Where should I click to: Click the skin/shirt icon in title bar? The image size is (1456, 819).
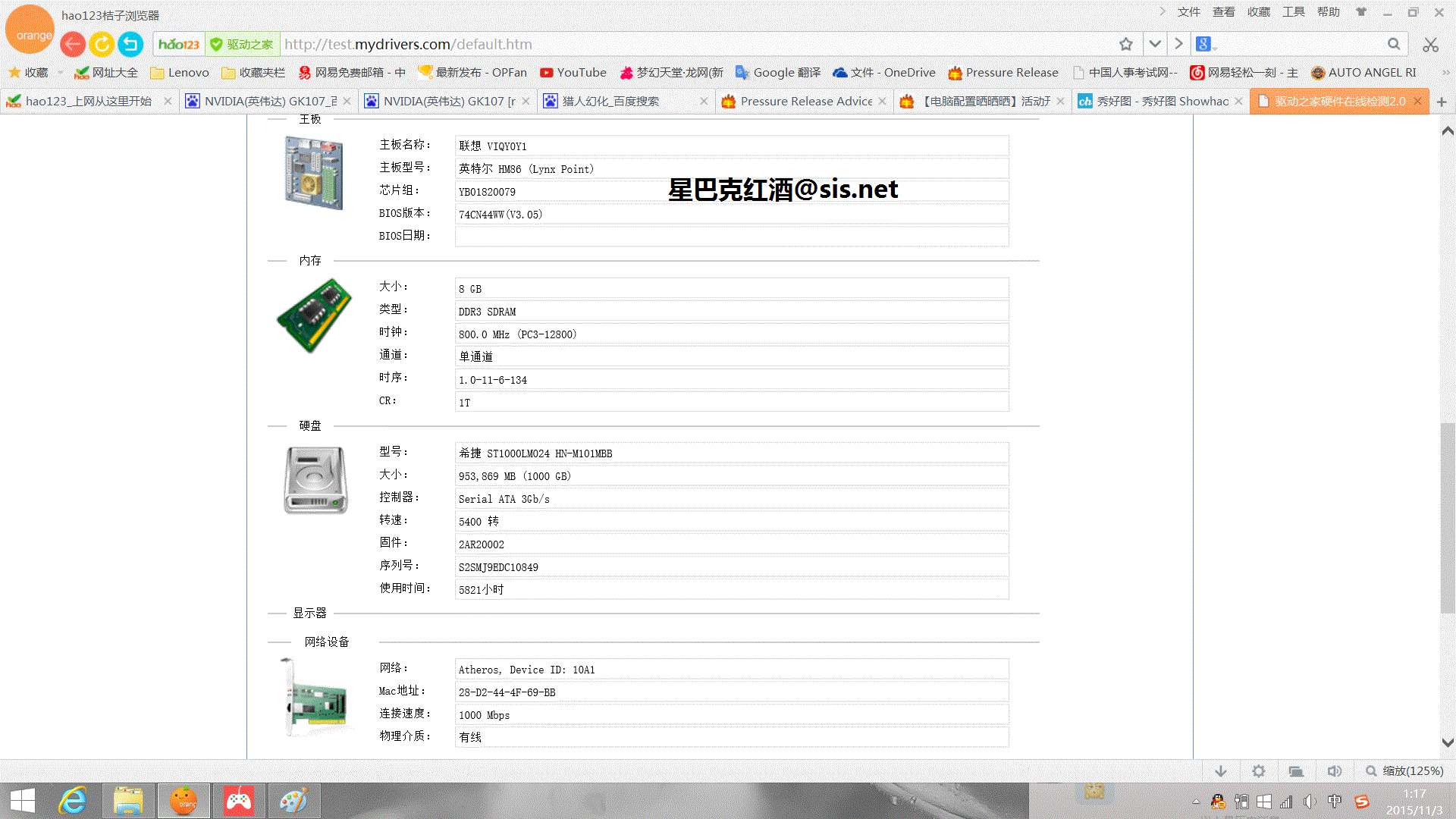click(x=1361, y=12)
